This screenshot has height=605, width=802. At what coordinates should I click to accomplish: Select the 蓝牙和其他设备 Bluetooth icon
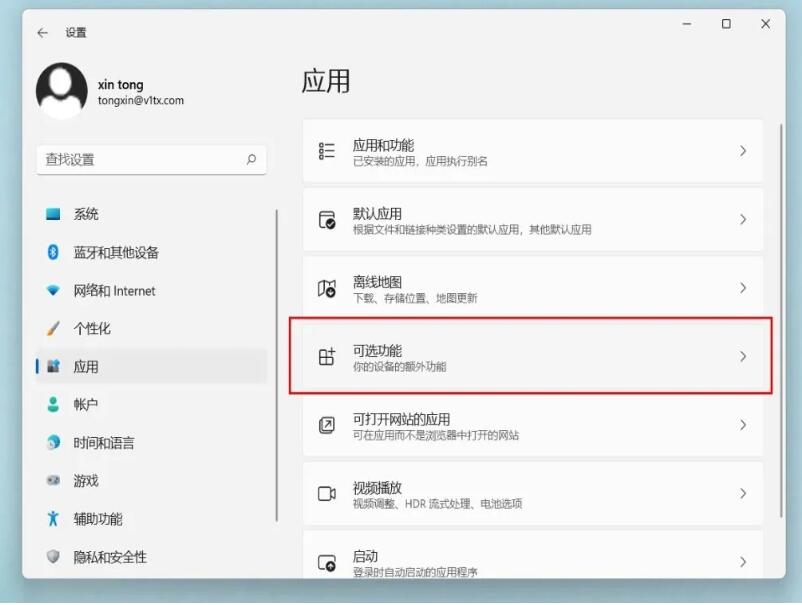coord(53,252)
